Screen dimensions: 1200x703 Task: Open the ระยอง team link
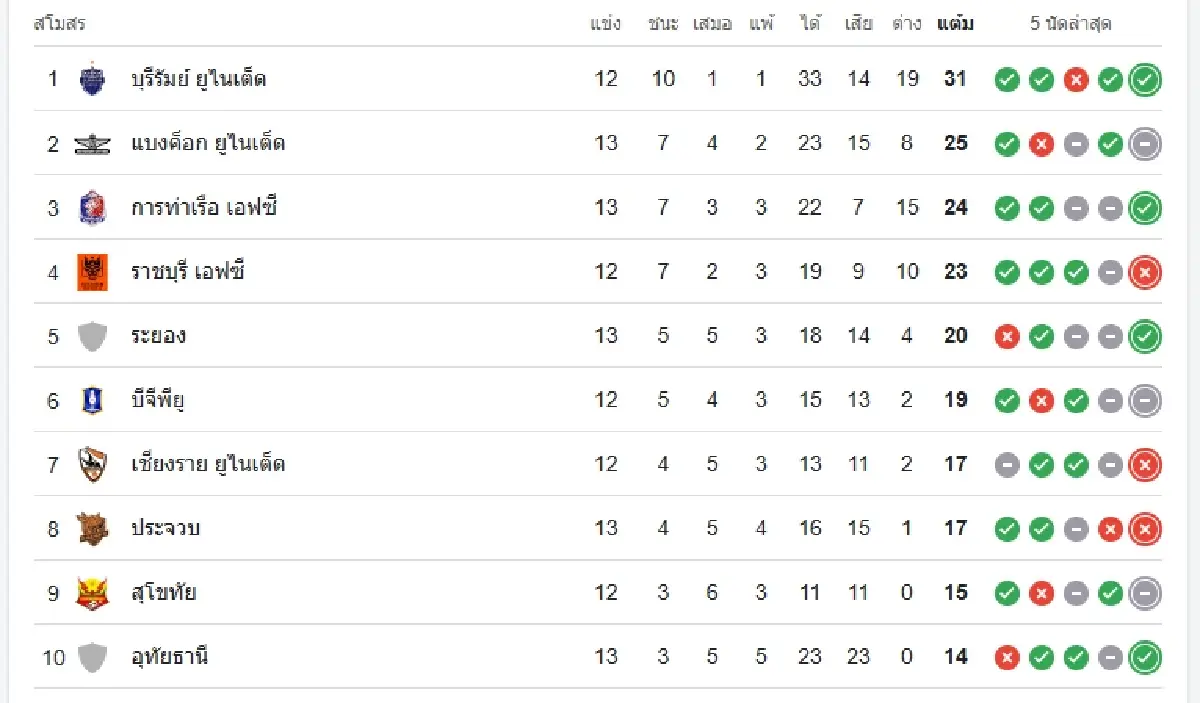(158, 335)
